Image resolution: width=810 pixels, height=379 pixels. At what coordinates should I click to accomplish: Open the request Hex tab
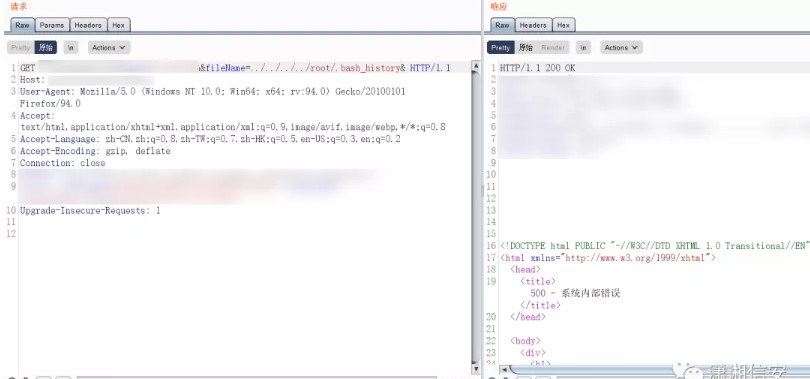pos(119,25)
